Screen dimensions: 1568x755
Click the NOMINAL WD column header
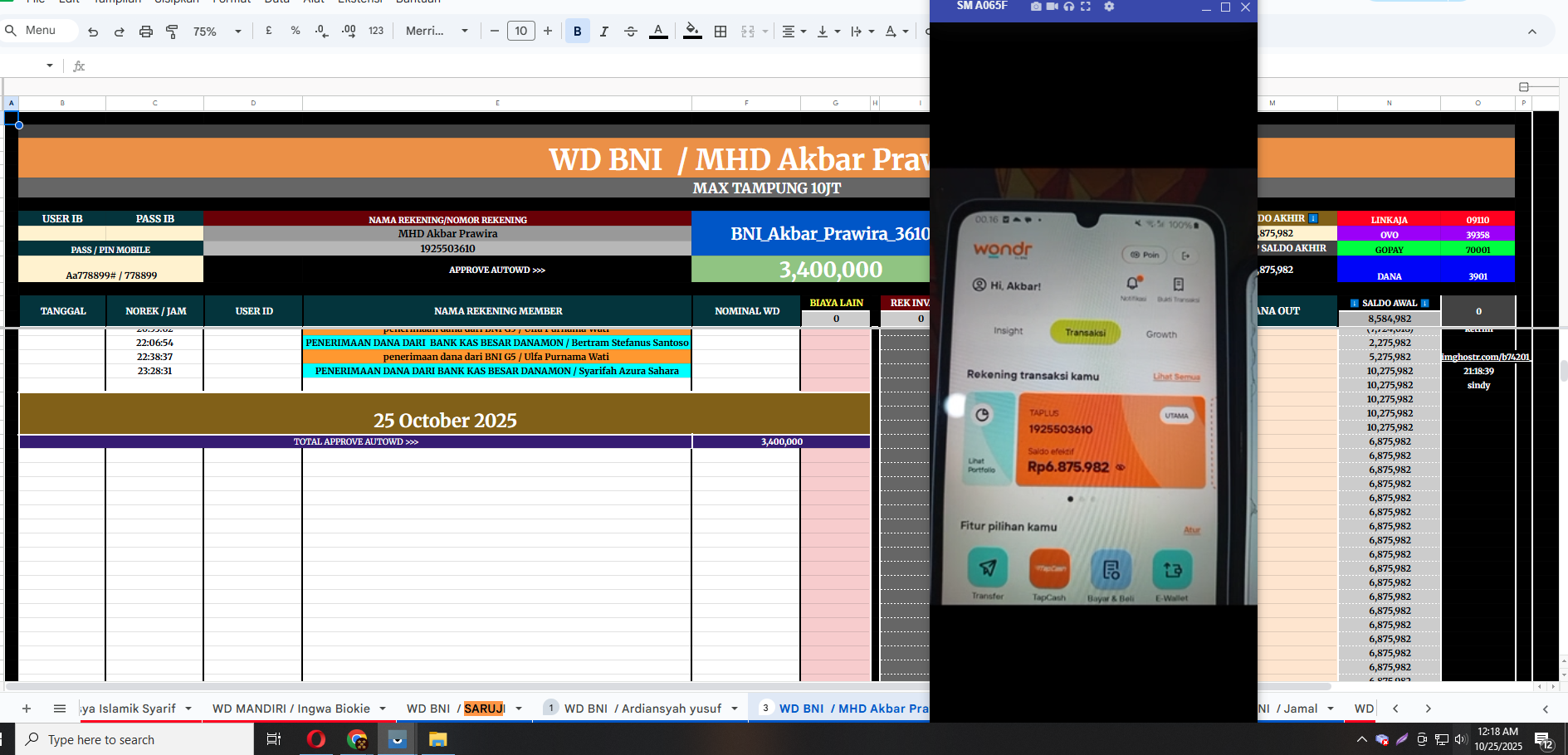click(x=747, y=311)
